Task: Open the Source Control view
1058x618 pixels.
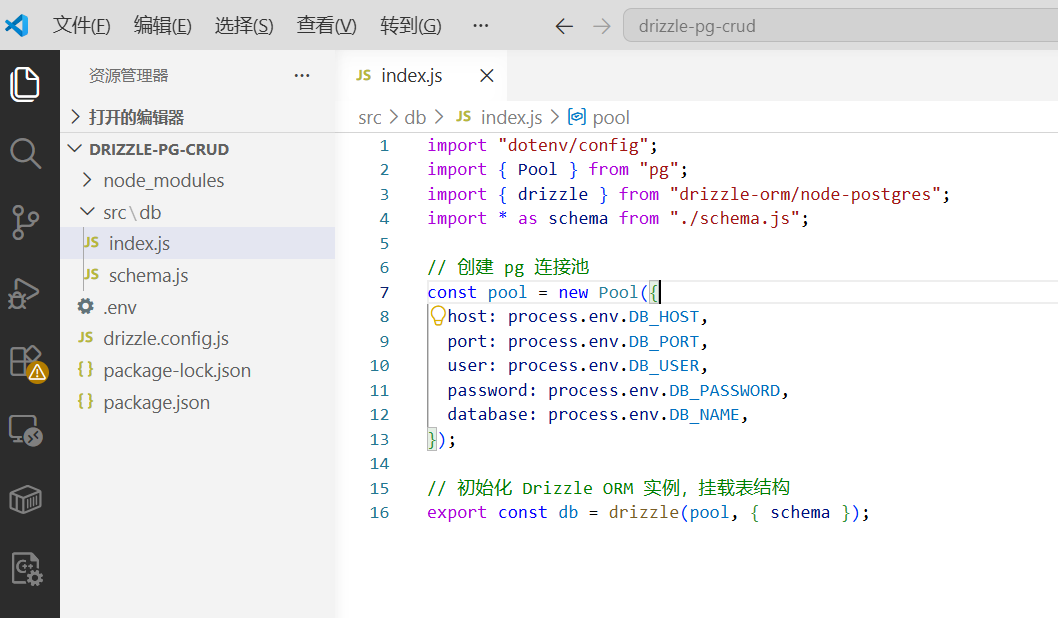Action: coord(26,223)
